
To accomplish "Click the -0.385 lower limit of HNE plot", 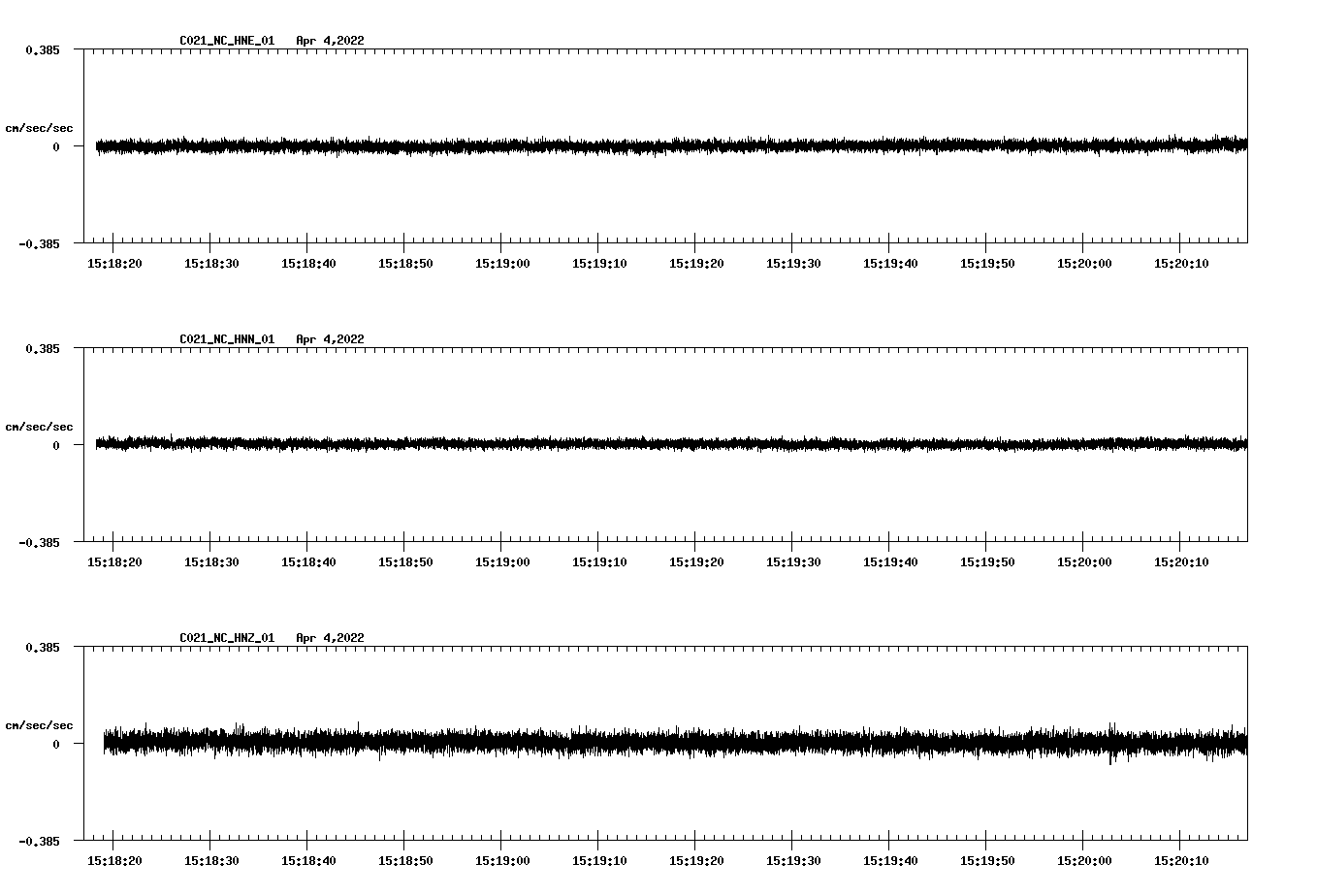I will pyautogui.click(x=39, y=243).
